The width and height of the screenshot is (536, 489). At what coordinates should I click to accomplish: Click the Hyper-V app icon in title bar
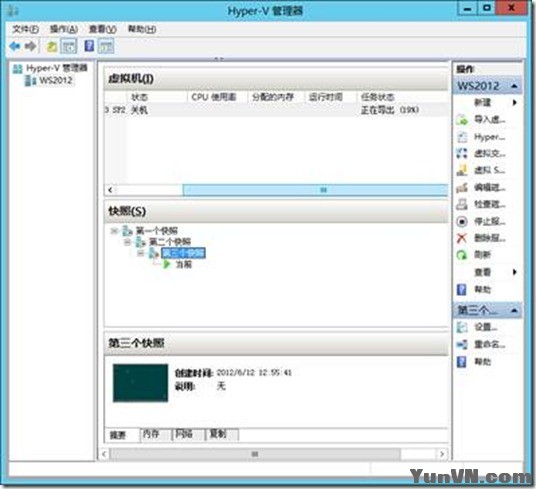click(x=12, y=11)
